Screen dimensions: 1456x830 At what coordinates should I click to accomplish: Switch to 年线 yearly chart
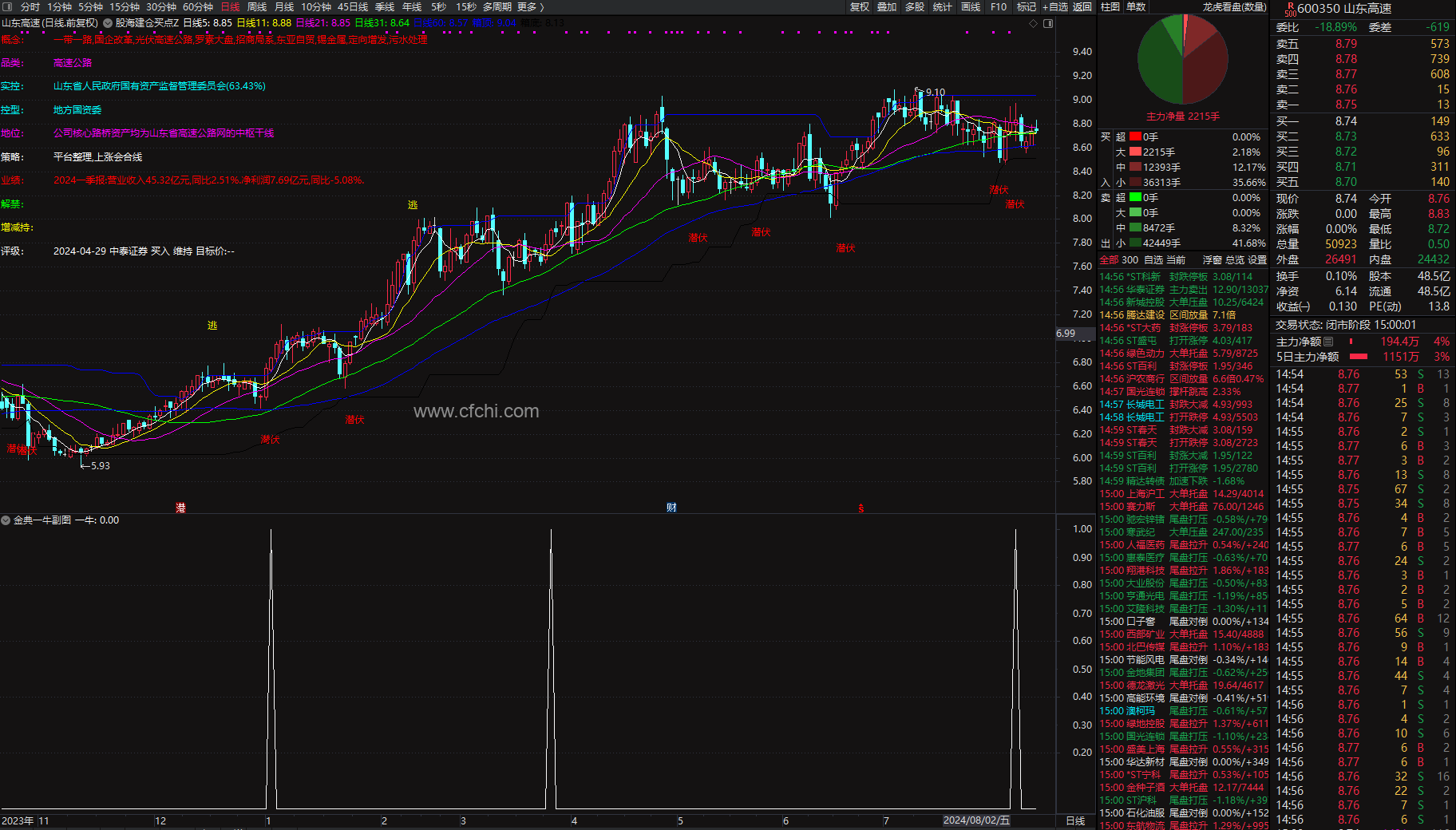coord(412,7)
